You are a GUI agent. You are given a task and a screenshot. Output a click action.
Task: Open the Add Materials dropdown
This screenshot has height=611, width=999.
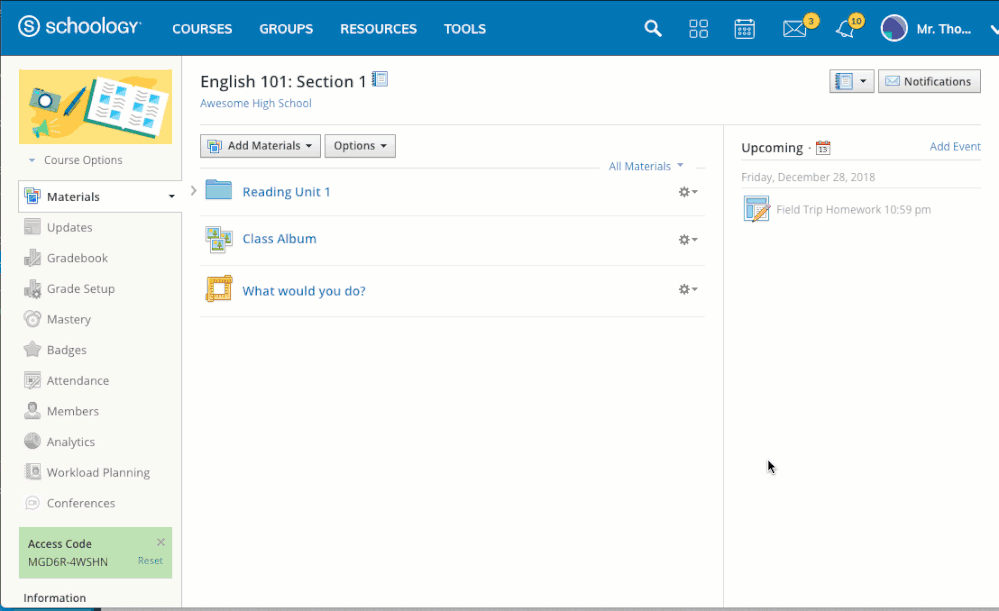click(x=260, y=146)
